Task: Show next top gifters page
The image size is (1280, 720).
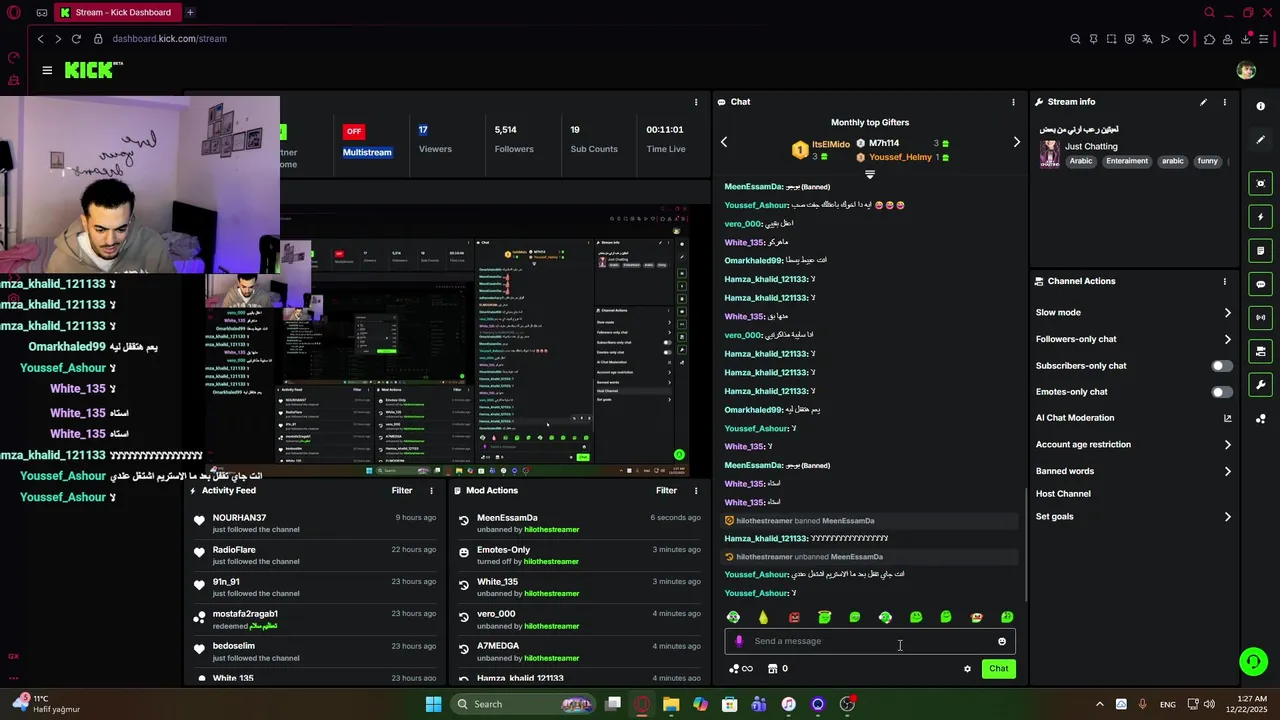Action: click(1017, 142)
